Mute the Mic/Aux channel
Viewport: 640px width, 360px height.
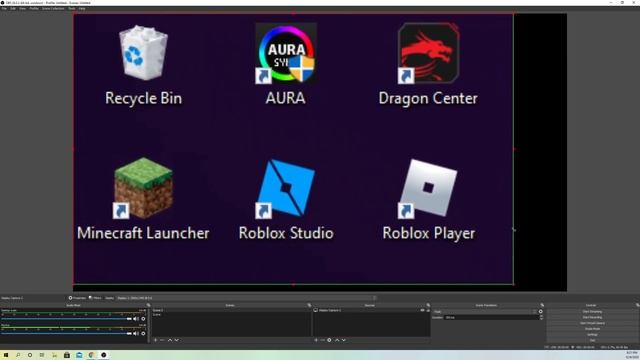pos(136,333)
